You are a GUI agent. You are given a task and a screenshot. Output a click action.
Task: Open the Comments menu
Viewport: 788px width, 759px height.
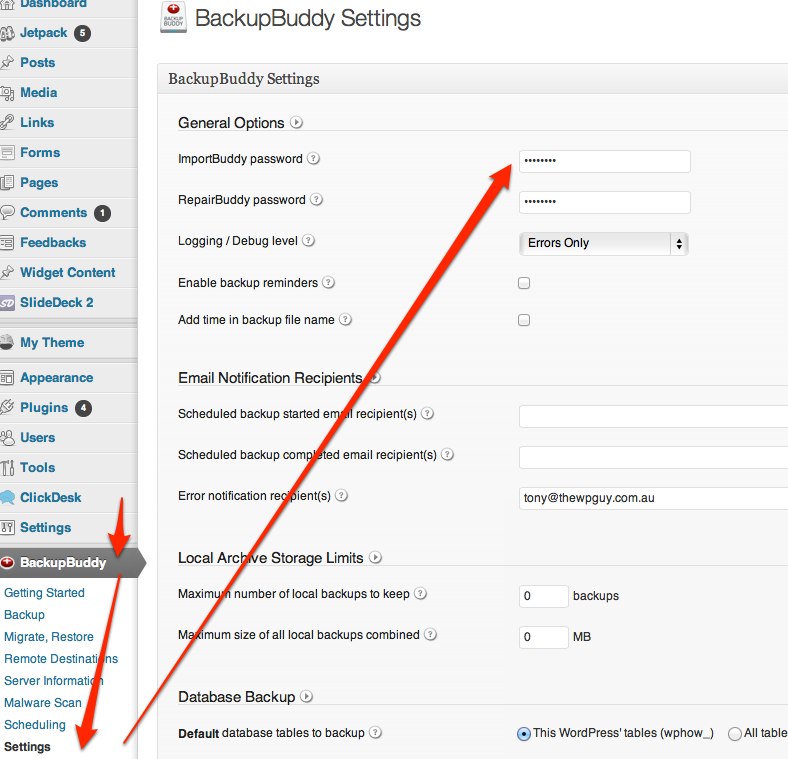pyautogui.click(x=54, y=213)
